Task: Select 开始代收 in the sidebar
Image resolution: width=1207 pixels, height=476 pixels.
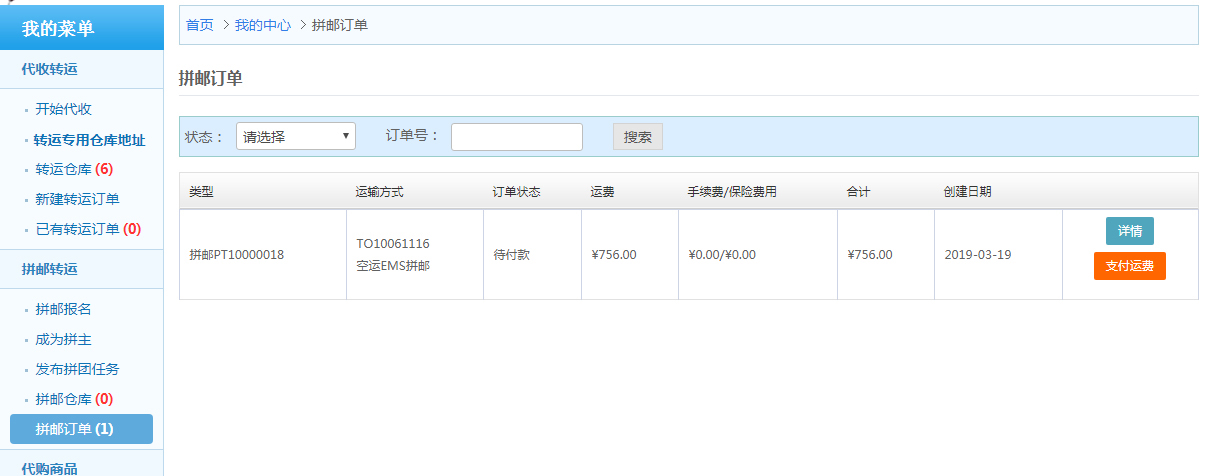Action: coord(64,109)
